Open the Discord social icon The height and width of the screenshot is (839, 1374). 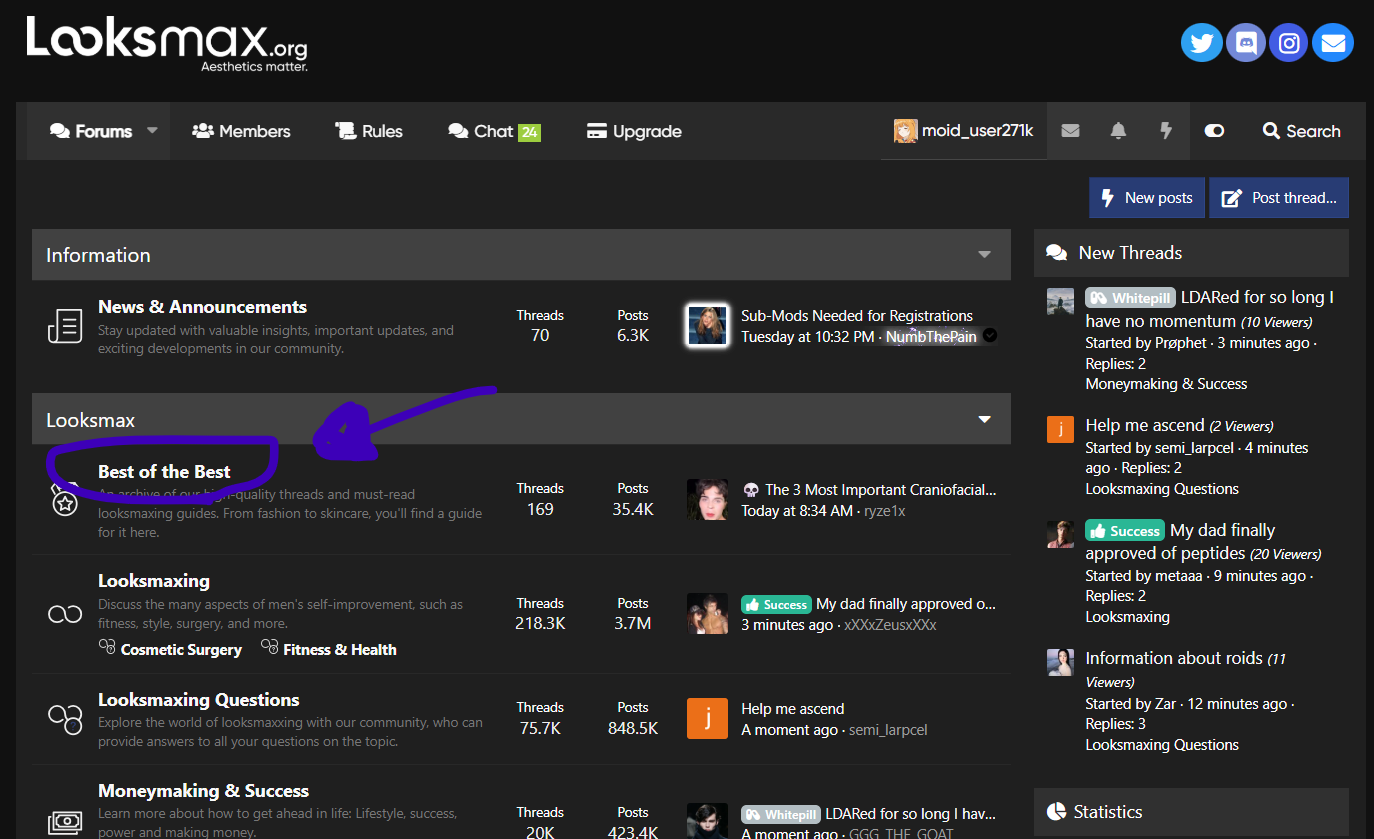[x=1245, y=43]
